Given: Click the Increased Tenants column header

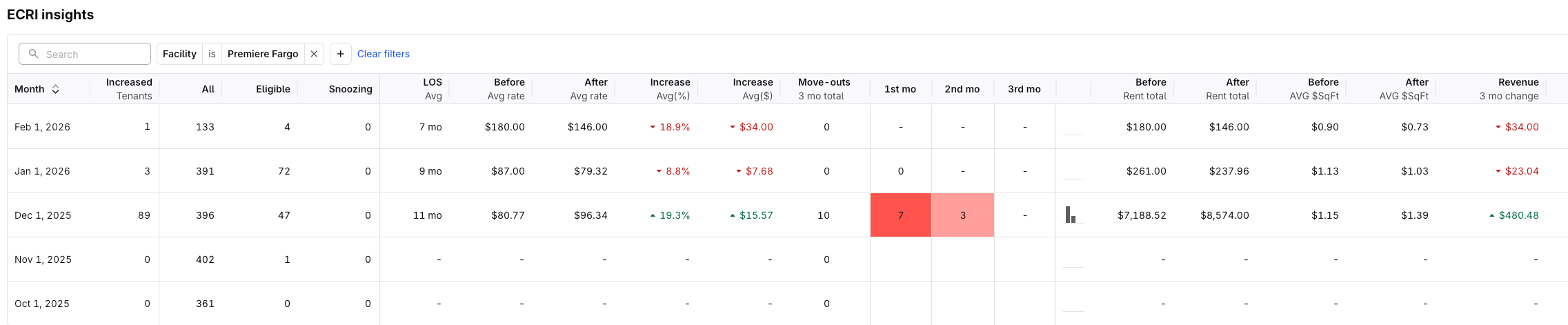Looking at the screenshot, I should pos(129,89).
